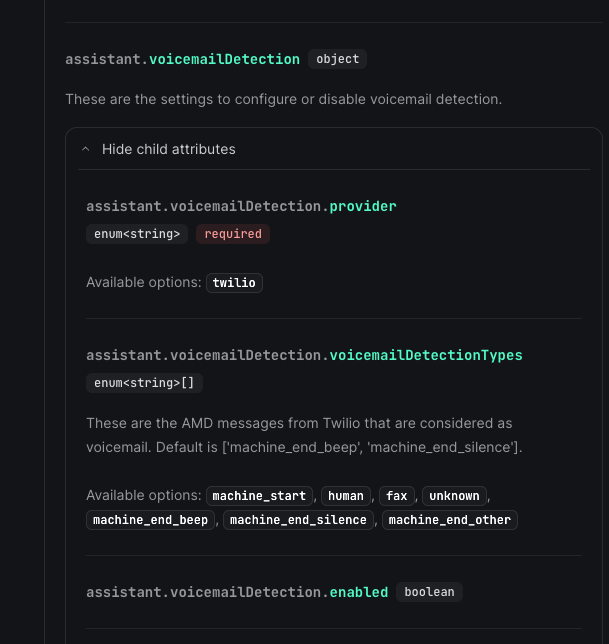The image size is (609, 644).
Task: Select the voicemailDetection.provider attribute heading
Action: click(x=241, y=206)
